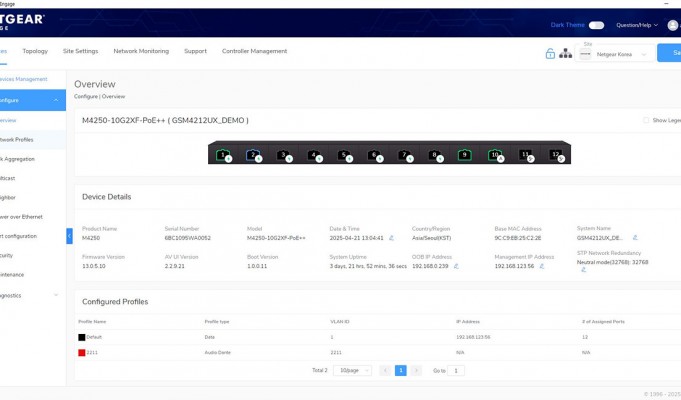Collapse the left sidebar with blue arrow
This screenshot has height=400, width=681.
(x=69, y=236)
